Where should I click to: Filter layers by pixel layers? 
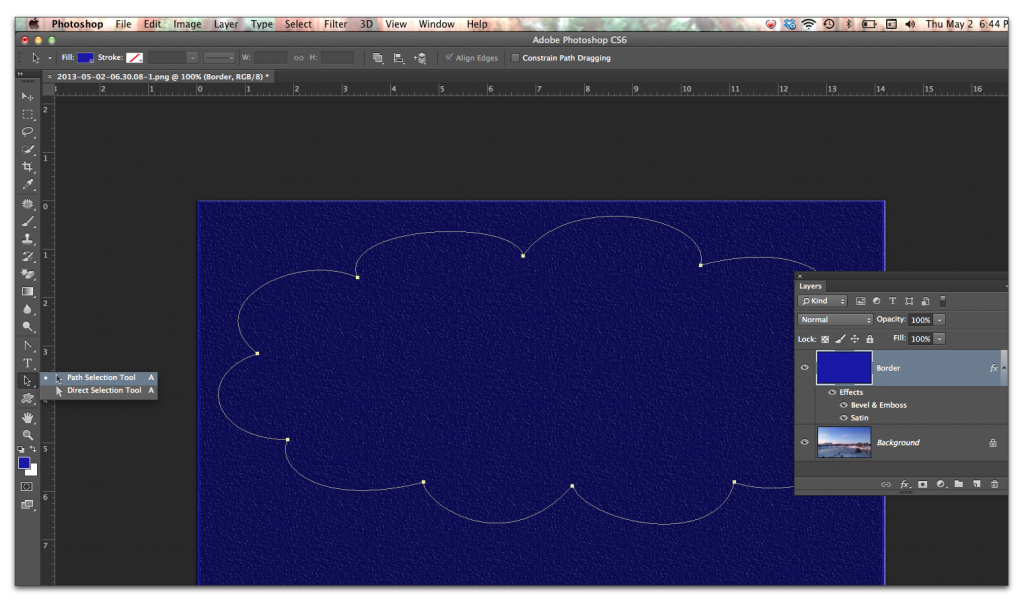860,301
